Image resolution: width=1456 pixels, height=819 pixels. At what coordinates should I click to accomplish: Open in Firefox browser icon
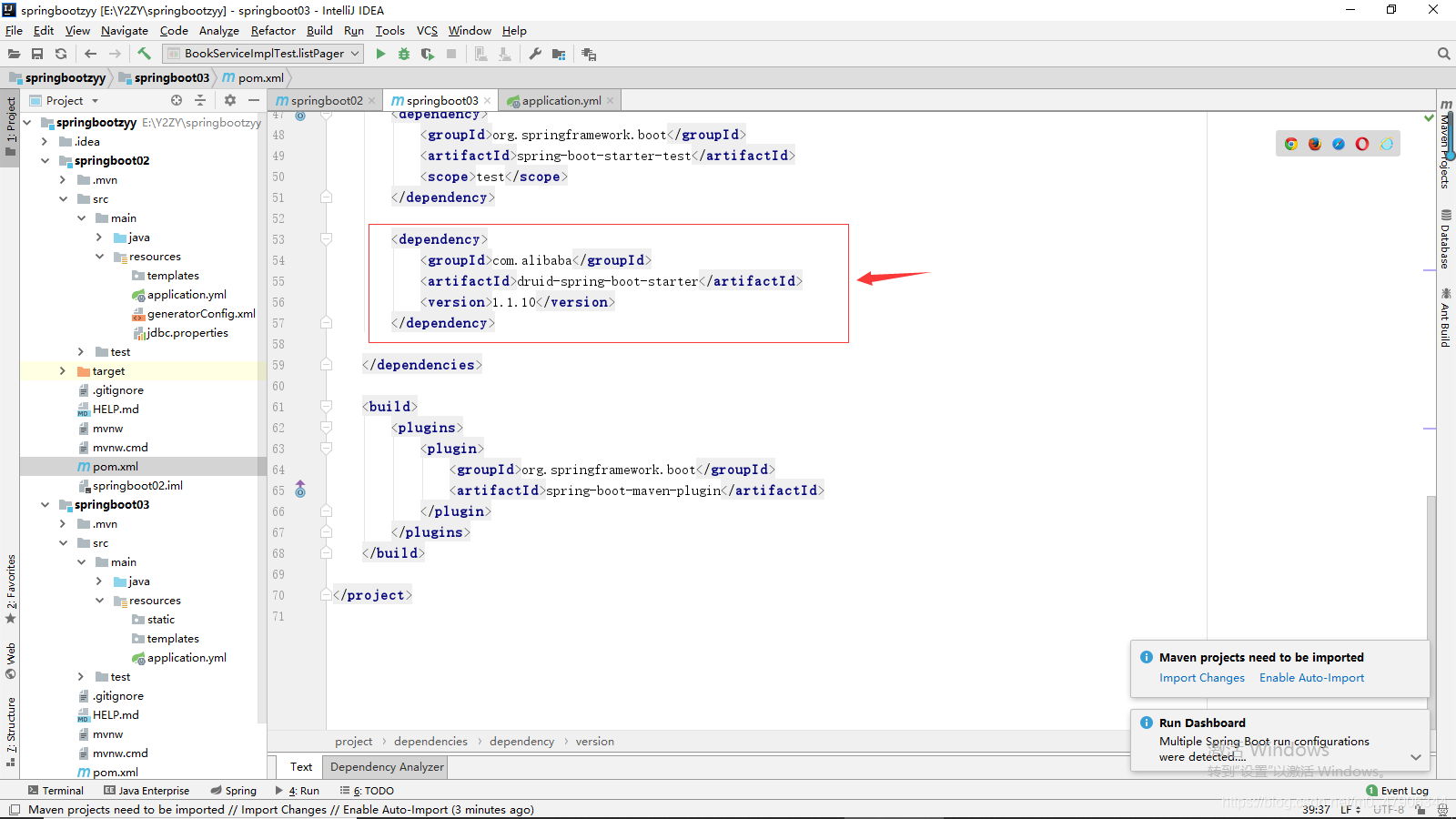[1314, 144]
